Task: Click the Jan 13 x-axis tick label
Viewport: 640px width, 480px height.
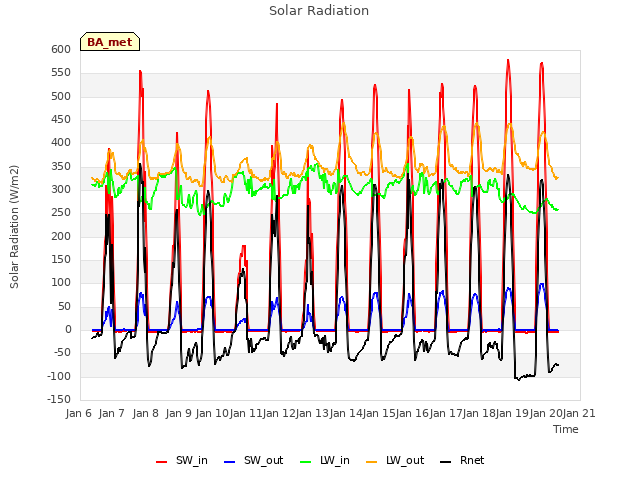Action: point(312,413)
